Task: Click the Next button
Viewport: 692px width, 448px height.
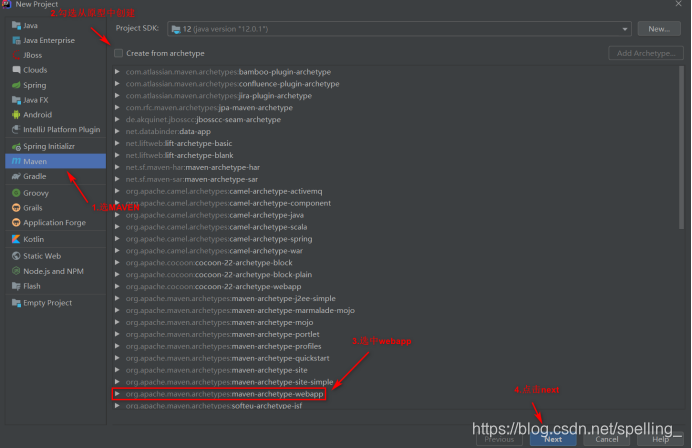Action: (553, 439)
